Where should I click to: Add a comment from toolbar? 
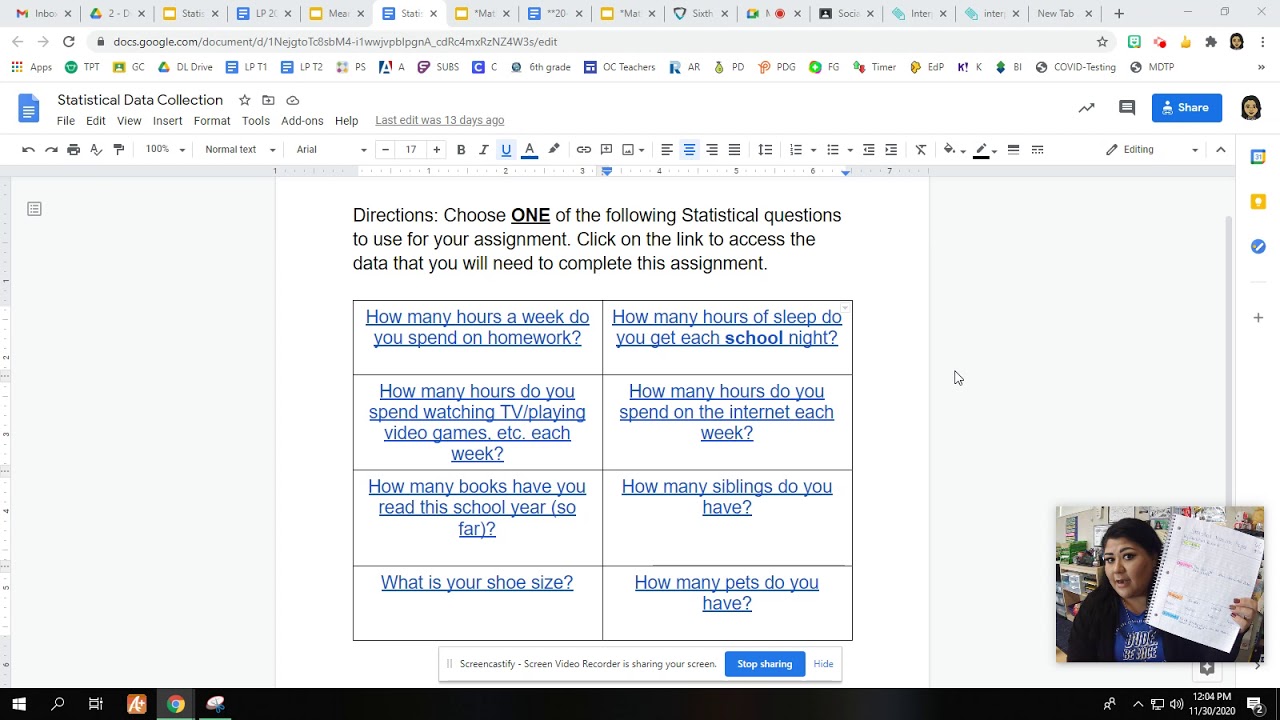[606, 150]
